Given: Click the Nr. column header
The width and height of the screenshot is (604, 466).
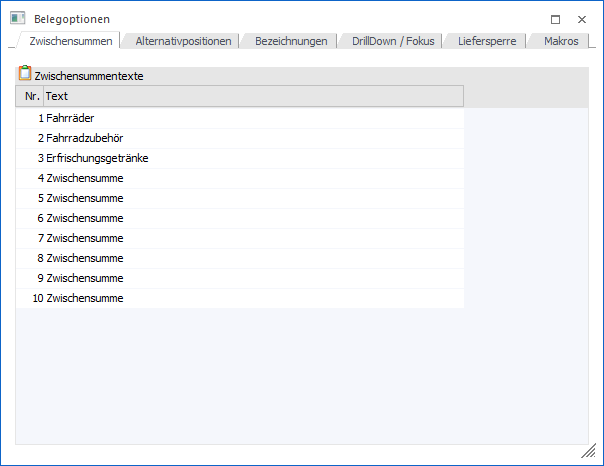Looking at the screenshot, I should (x=30, y=96).
